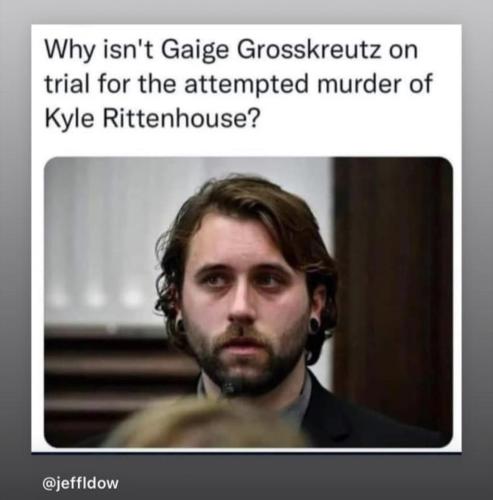Click the word on ending the first line

(x=403, y=51)
